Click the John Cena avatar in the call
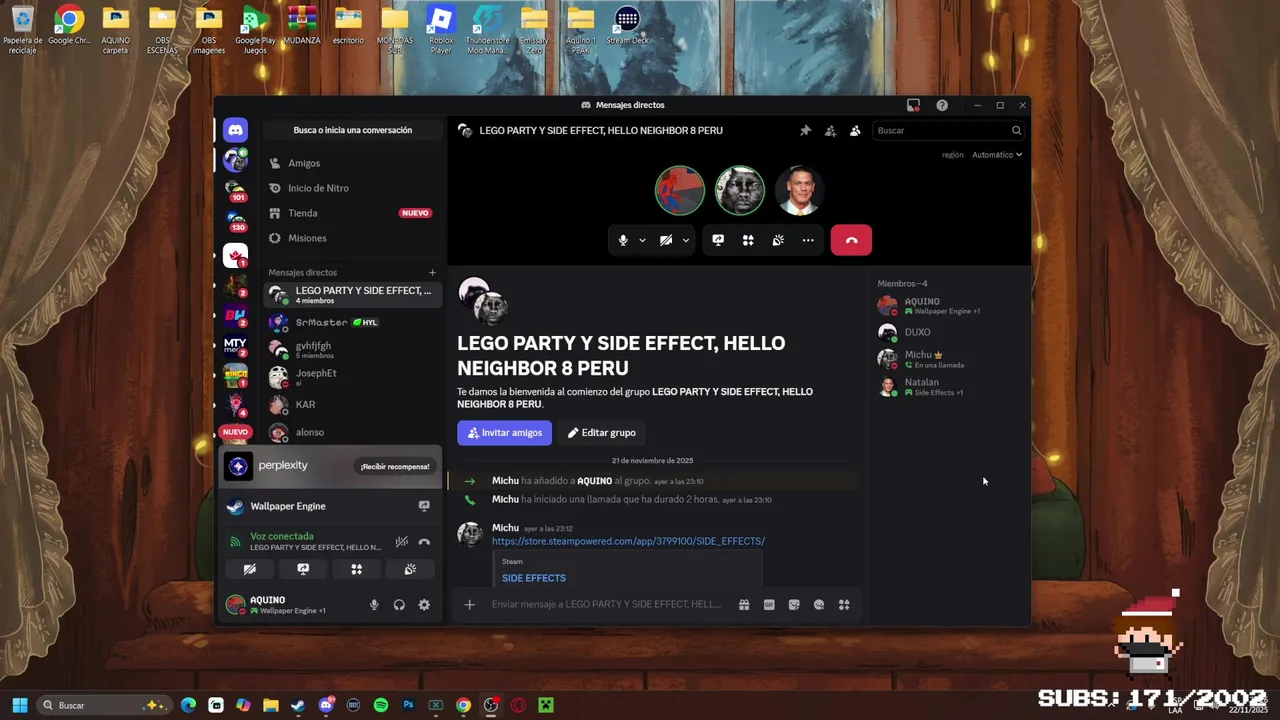 coord(799,190)
